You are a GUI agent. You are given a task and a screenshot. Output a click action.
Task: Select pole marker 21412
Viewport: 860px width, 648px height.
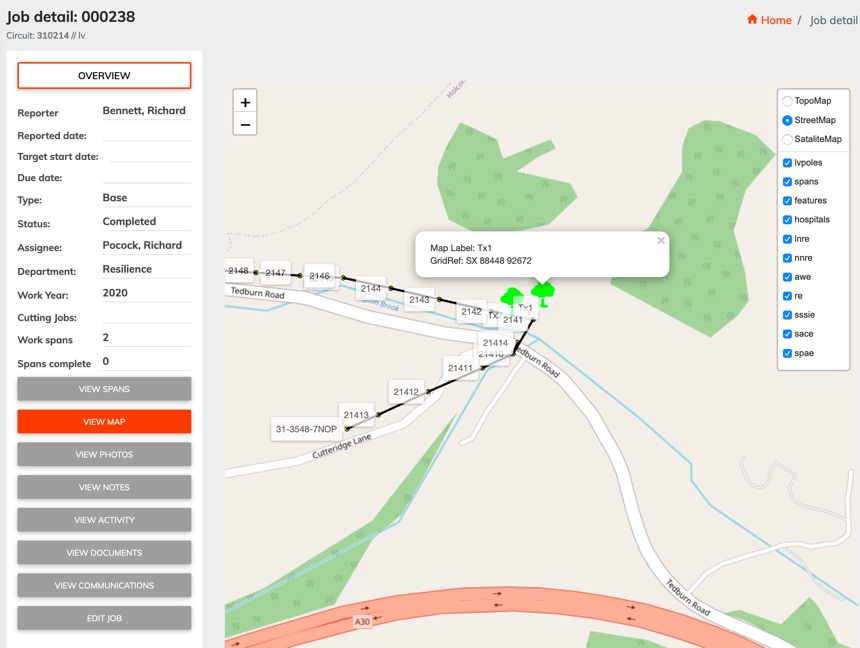click(406, 392)
